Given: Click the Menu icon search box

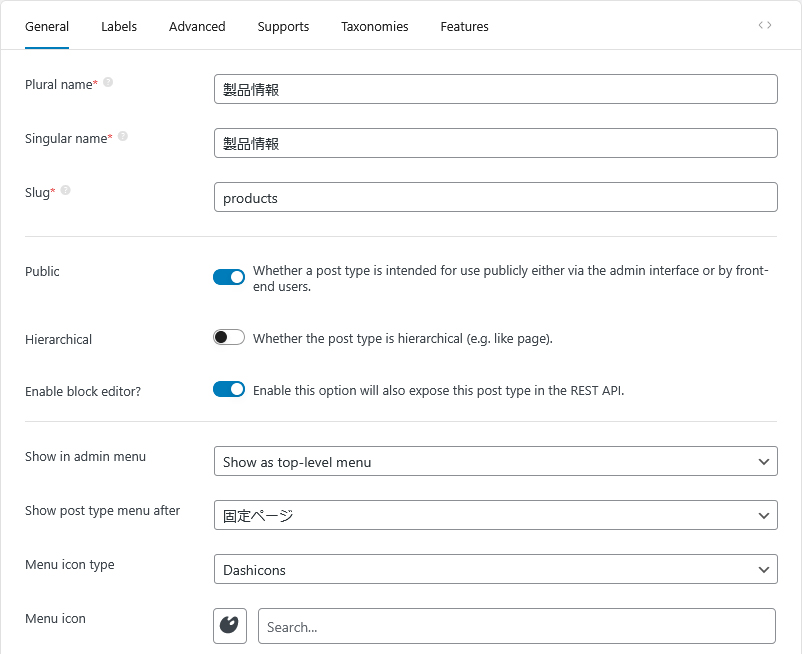Looking at the screenshot, I should 516,626.
